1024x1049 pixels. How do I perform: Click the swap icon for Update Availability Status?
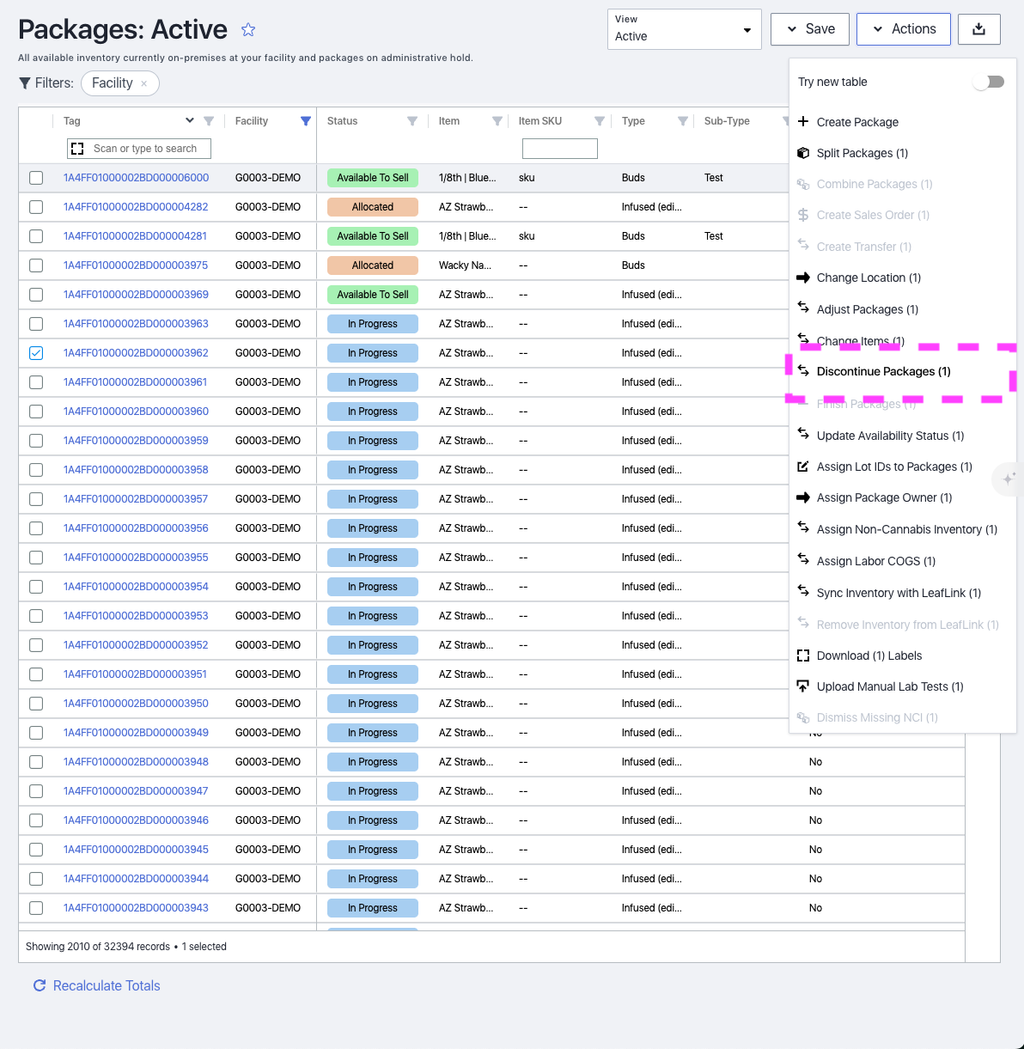click(x=803, y=434)
